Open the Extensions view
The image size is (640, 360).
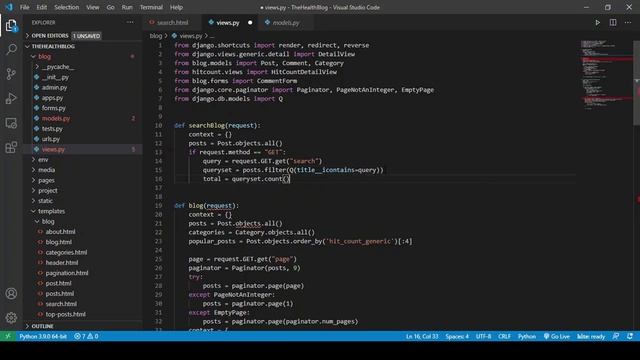11,147
